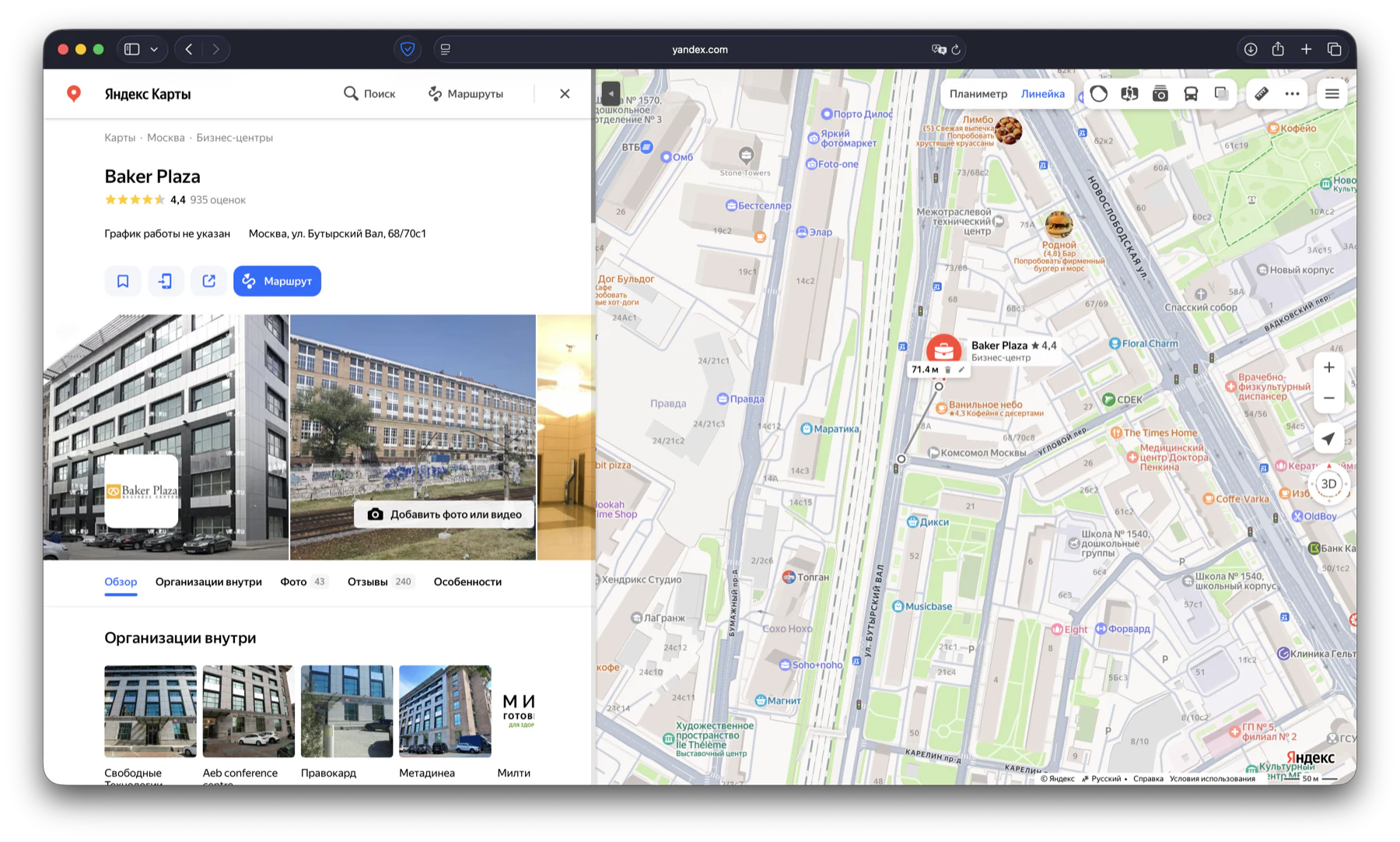This screenshot has height=842, width=1400.
Task: Open the three-dots more tools menu
Action: coord(1292,93)
